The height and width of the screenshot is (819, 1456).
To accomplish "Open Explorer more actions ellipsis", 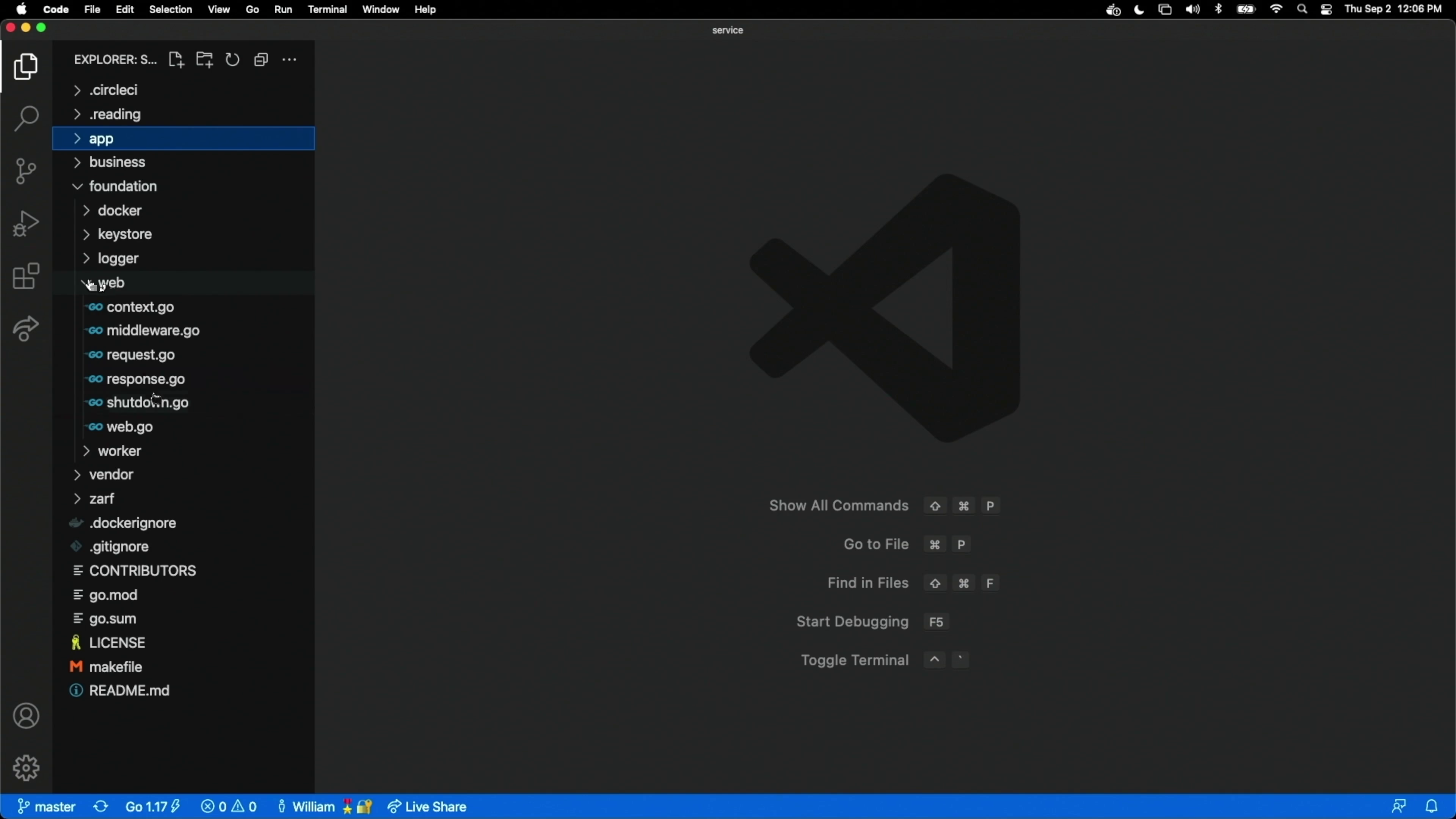I will [x=289, y=60].
